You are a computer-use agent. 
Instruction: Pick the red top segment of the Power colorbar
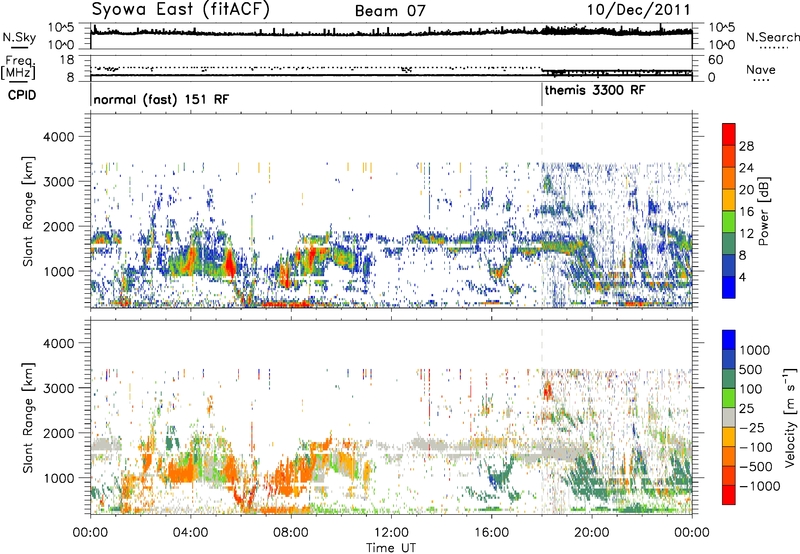click(729, 134)
